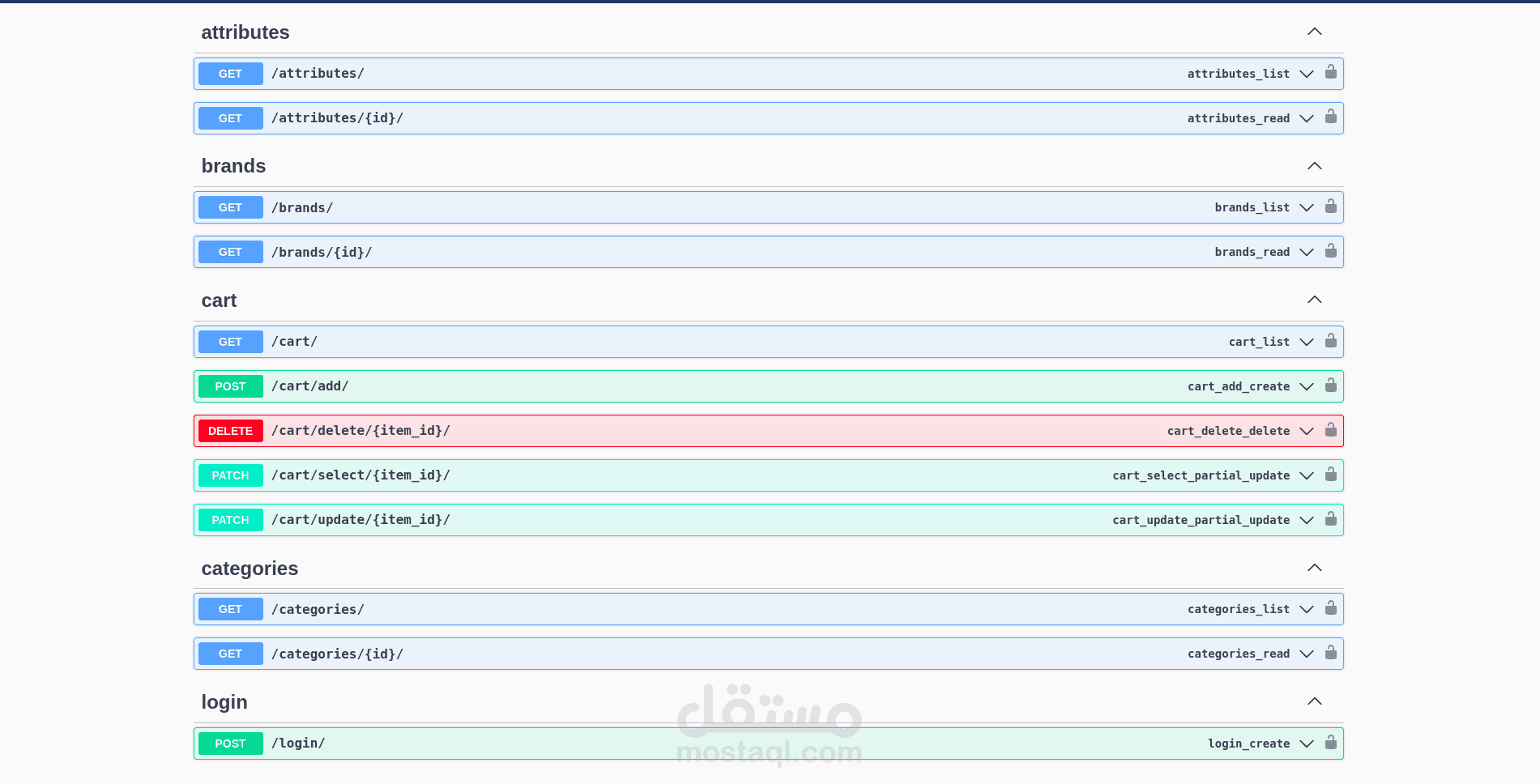Click the cart_delete_delete operation ID text

[1228, 431]
